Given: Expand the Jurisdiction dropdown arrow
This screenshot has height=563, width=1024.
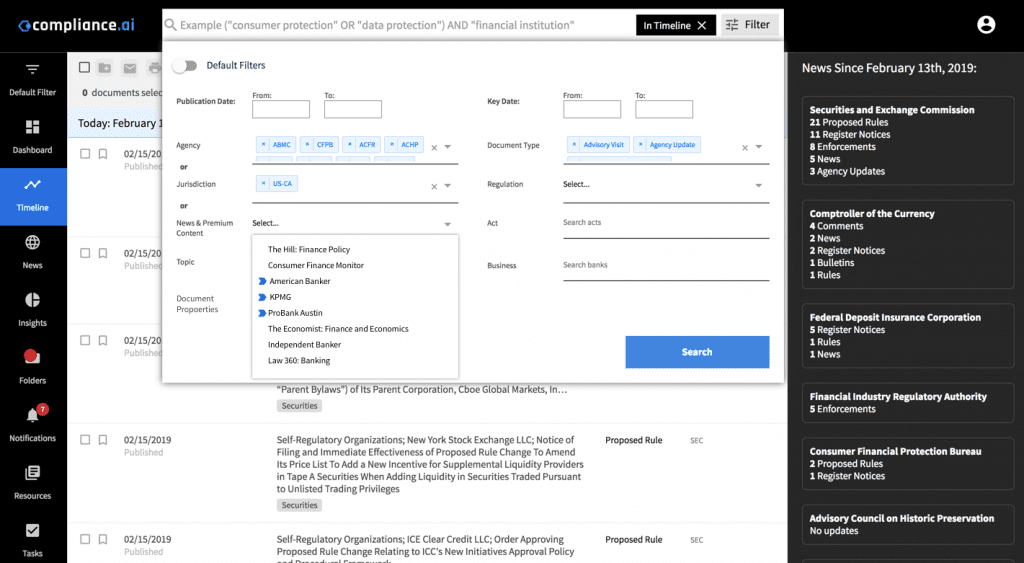Looking at the screenshot, I should pyautogui.click(x=448, y=186).
